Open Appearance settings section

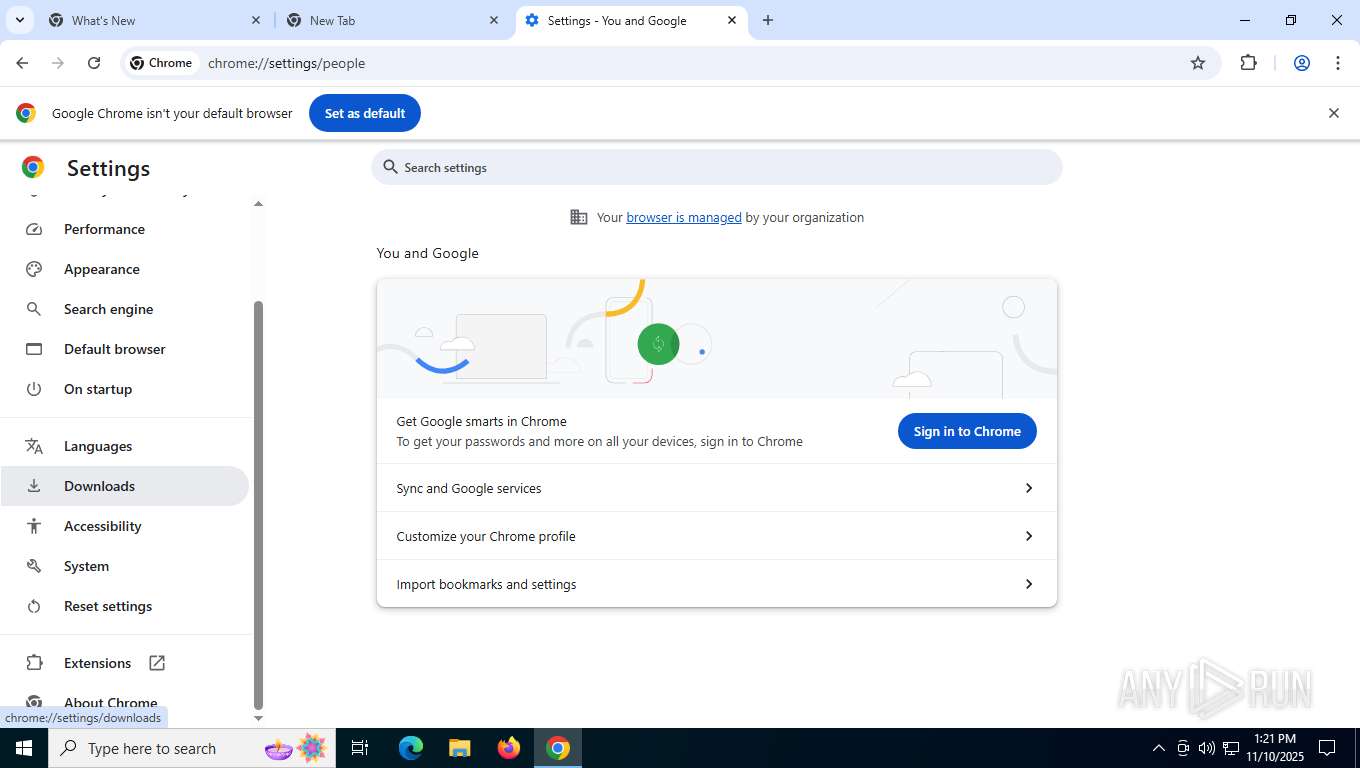pyautogui.click(x=124, y=269)
